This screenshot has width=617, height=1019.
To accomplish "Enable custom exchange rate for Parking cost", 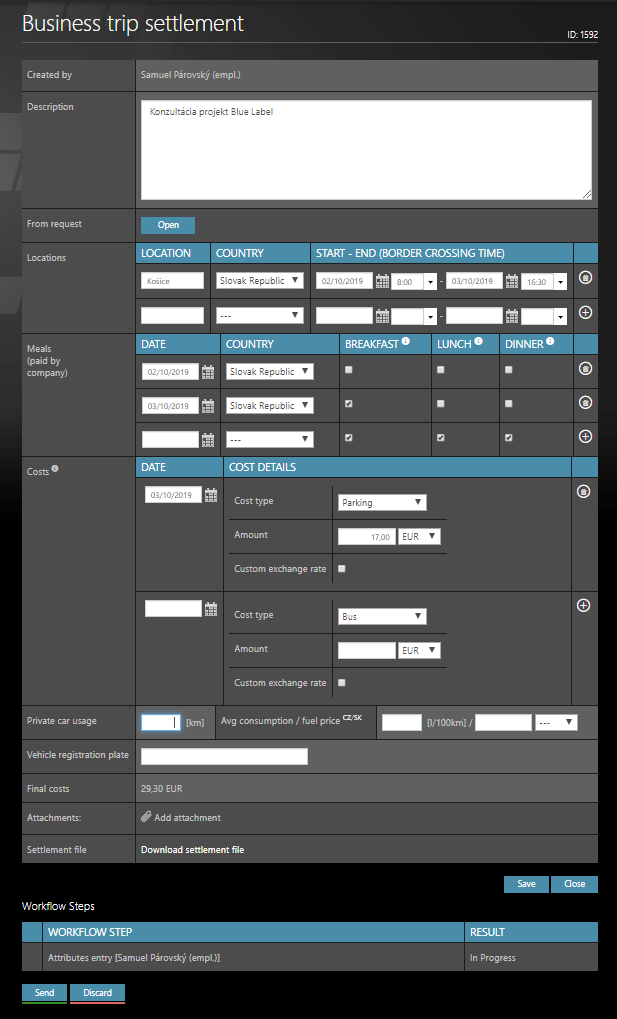I will pyautogui.click(x=342, y=569).
